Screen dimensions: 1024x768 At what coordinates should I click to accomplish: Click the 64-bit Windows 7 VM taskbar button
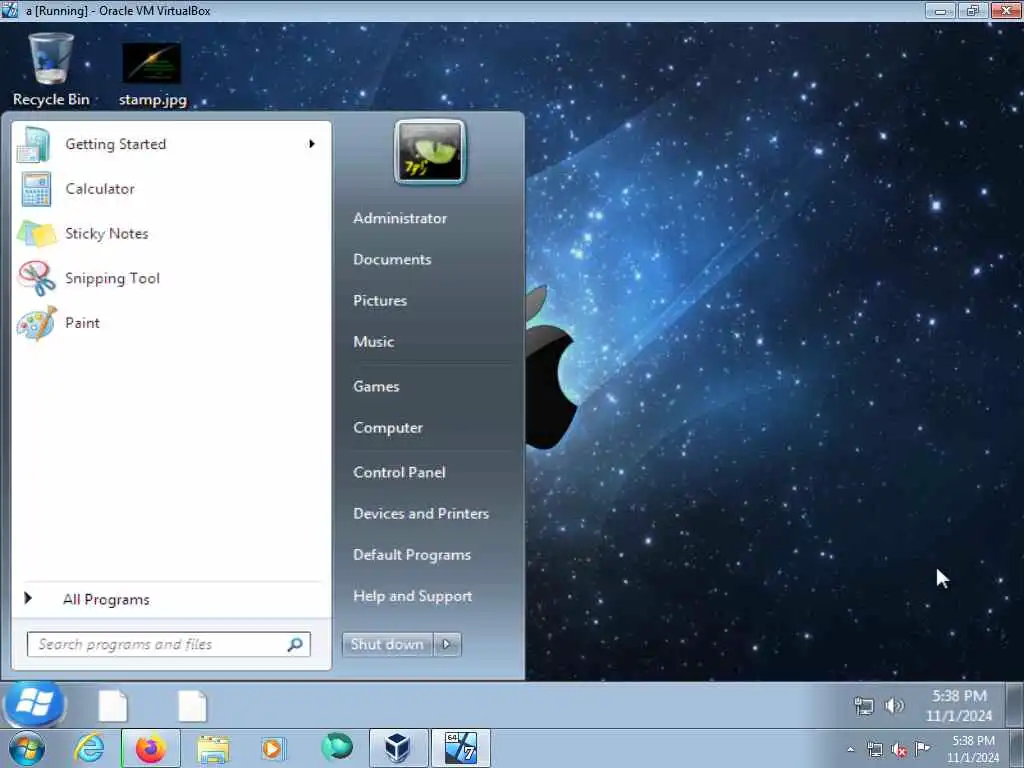tap(460, 748)
